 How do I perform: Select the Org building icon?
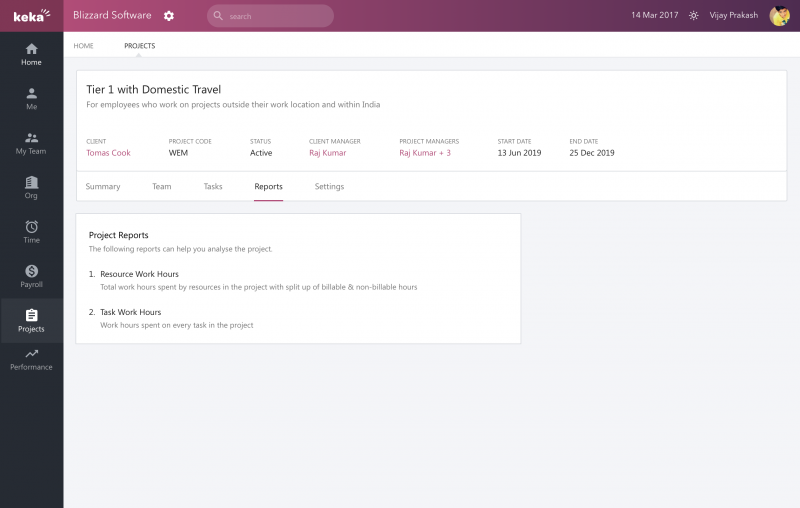31,182
